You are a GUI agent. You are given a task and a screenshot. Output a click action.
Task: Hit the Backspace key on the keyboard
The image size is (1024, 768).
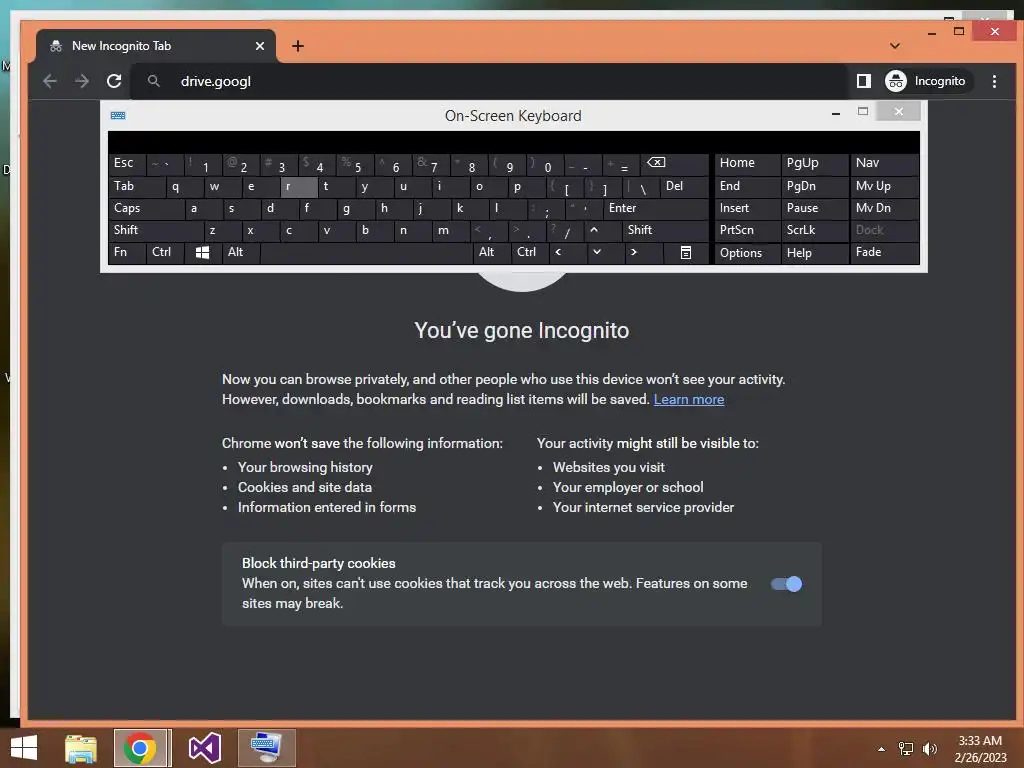coord(675,163)
